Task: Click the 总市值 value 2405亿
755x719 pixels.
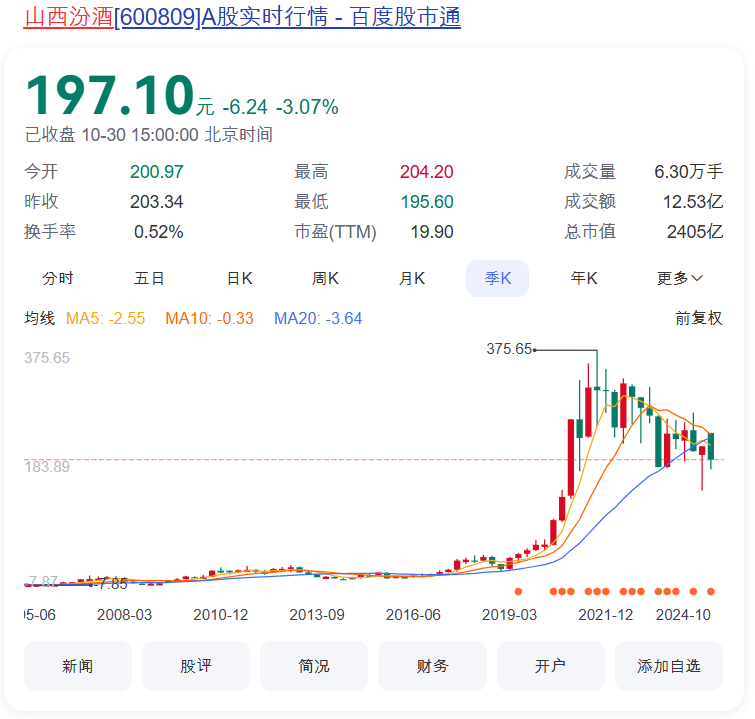Action: [x=695, y=232]
